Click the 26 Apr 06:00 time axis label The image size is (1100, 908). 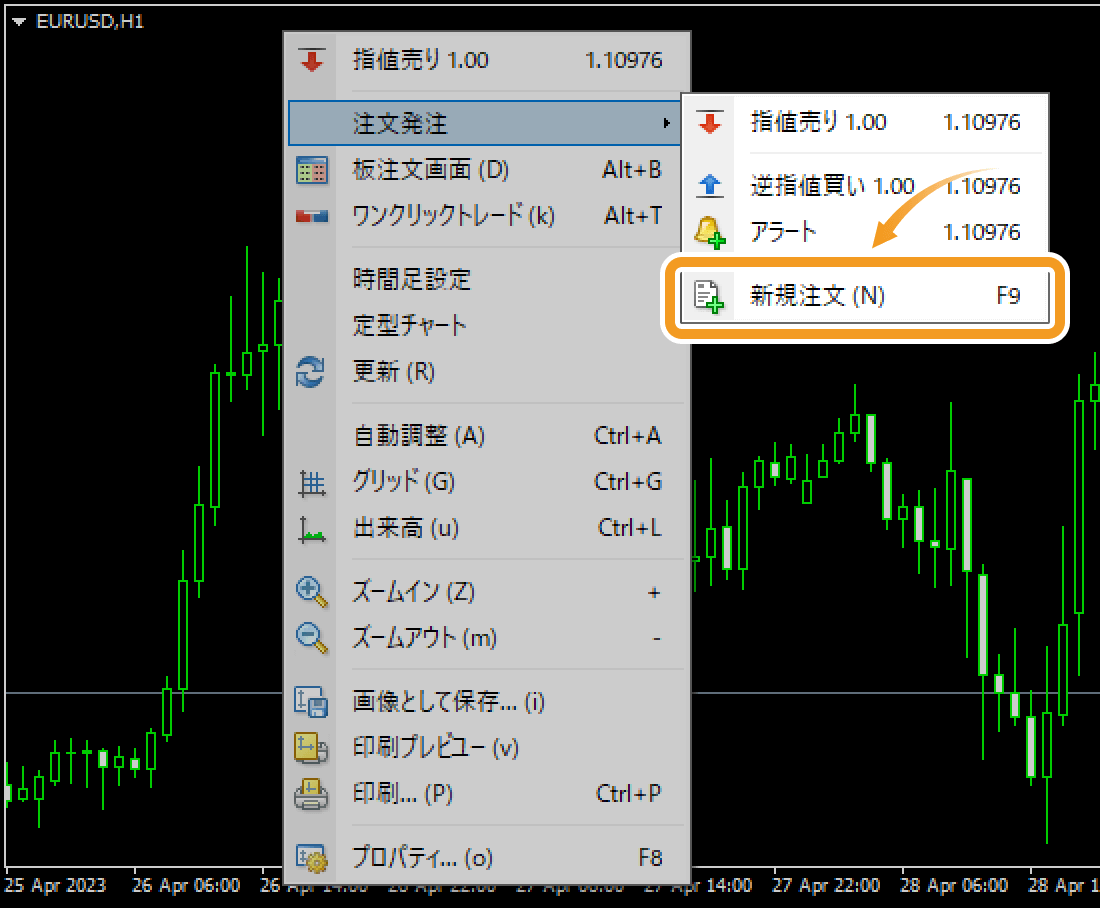[186, 886]
